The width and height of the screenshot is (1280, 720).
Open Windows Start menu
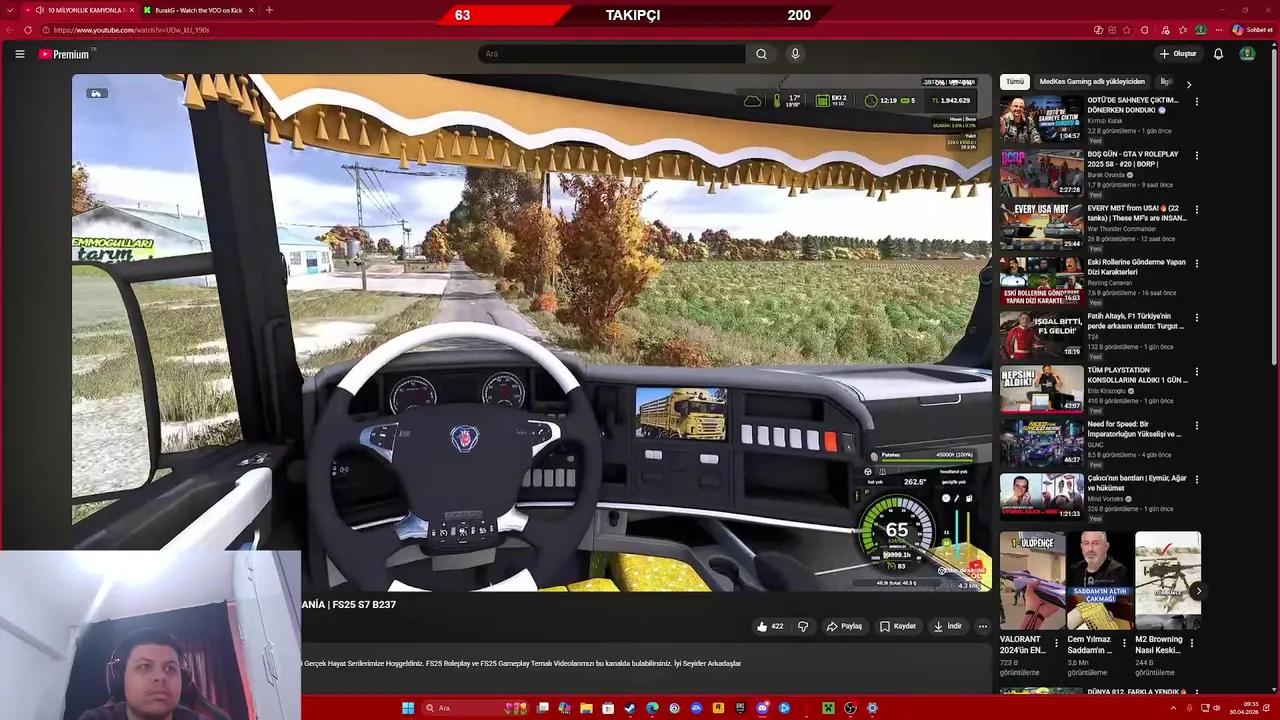click(408, 708)
